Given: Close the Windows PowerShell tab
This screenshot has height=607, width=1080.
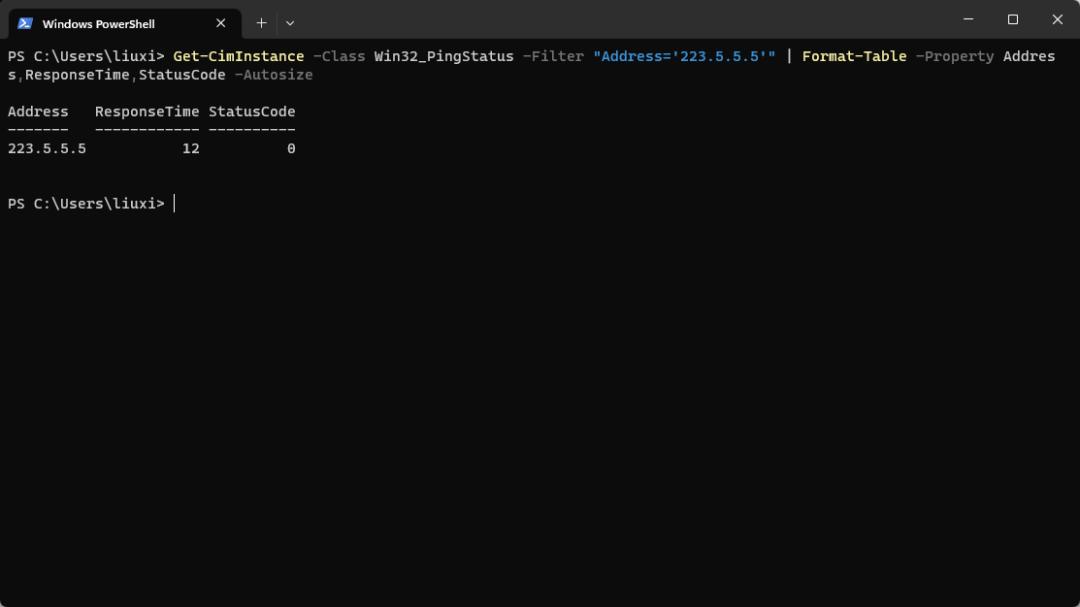Looking at the screenshot, I should point(220,23).
